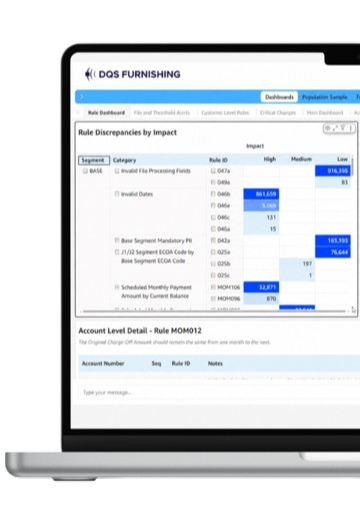Image resolution: width=360 pixels, height=520 pixels.
Task: Switch to the Critical Changes tab
Action: pos(278,113)
